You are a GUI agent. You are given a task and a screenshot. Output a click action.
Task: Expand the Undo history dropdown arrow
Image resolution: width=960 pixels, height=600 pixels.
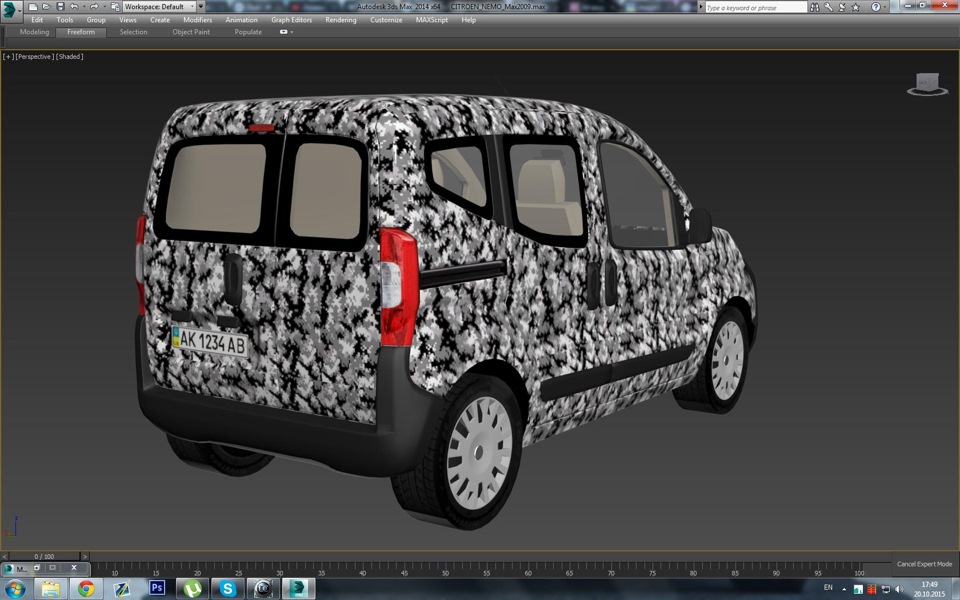coord(83,7)
